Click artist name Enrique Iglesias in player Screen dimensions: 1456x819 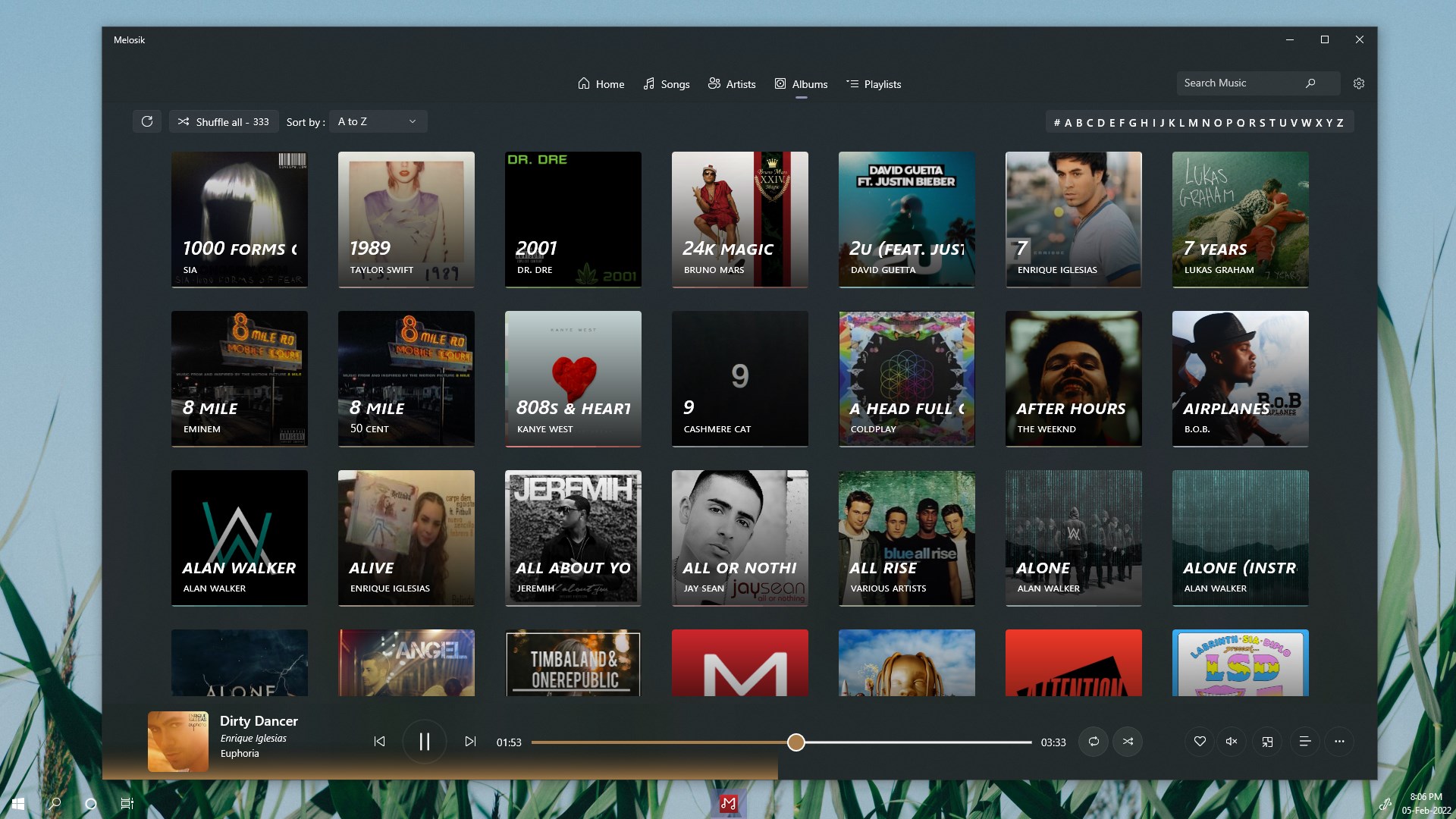[x=253, y=739]
